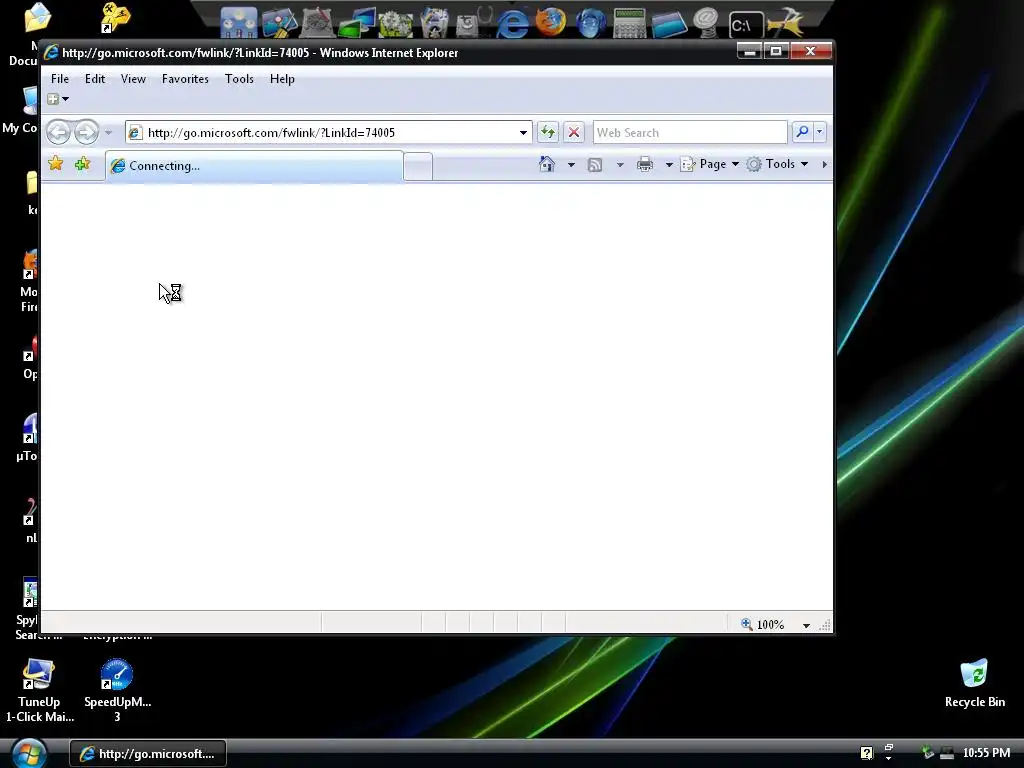Open a new tab with the blank tab button
This screenshot has height=768, width=1024.
click(x=418, y=166)
